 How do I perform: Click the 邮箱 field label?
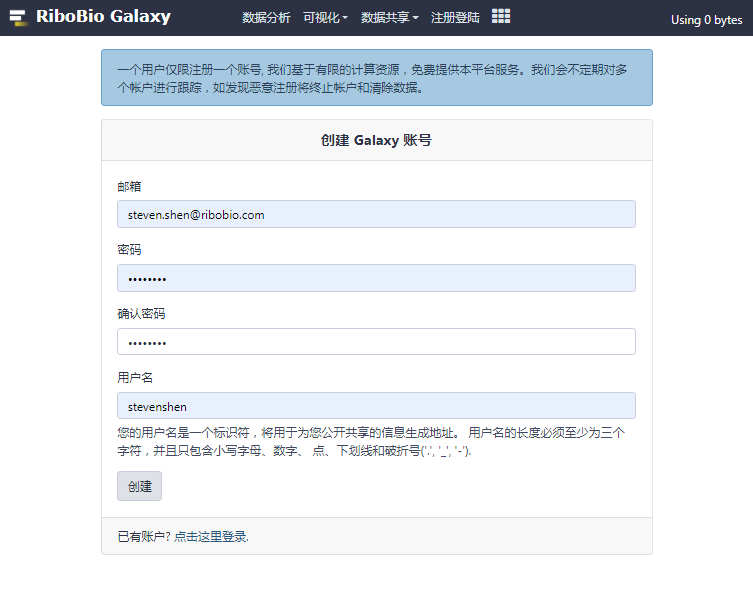pos(129,186)
